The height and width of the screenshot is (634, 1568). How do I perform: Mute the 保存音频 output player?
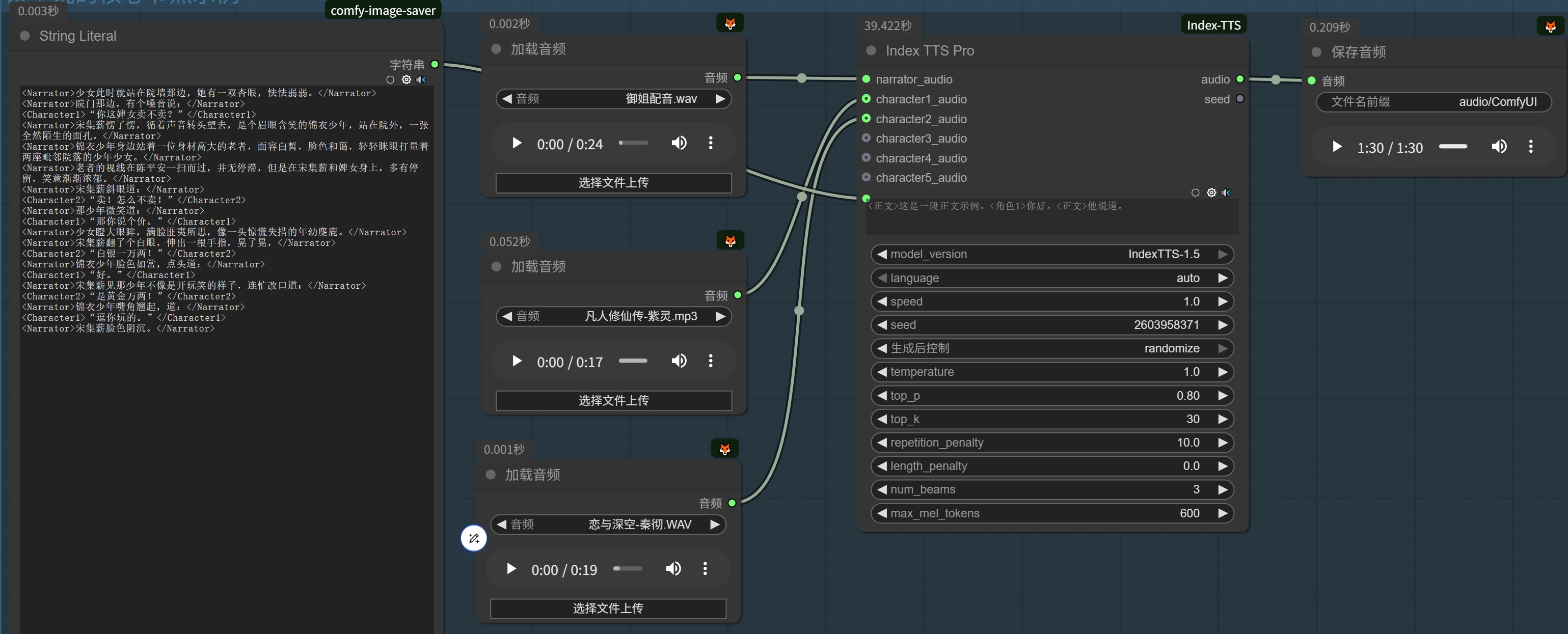(1499, 147)
